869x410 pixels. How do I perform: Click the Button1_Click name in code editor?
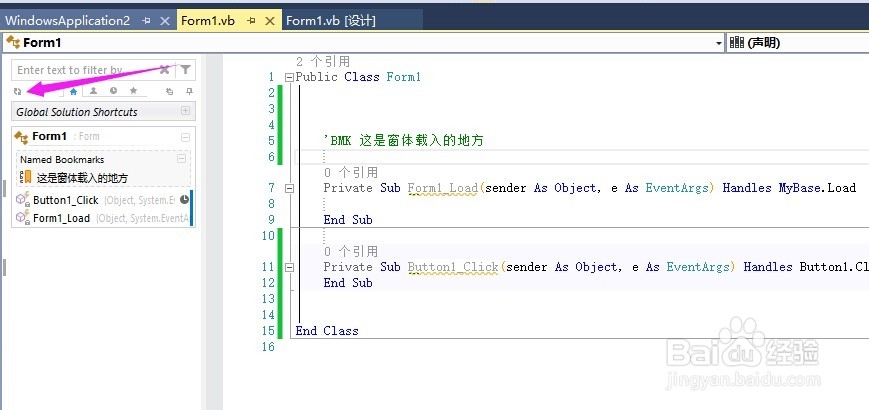pos(453,266)
